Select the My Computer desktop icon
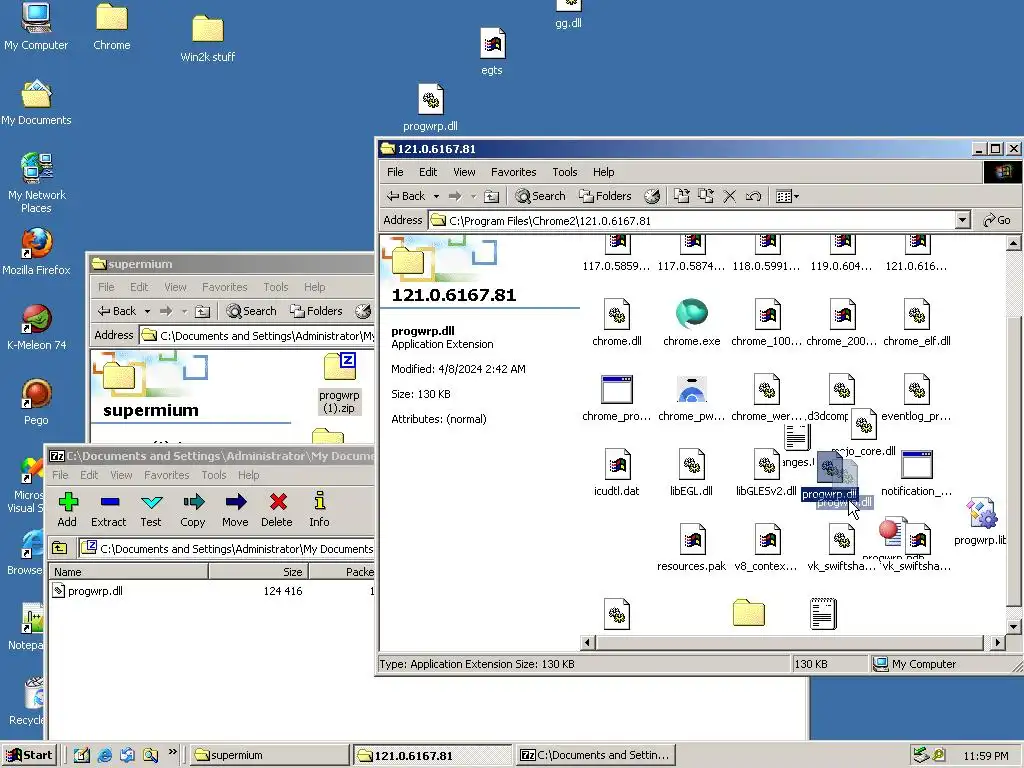The width and height of the screenshot is (1024, 768). point(36,27)
